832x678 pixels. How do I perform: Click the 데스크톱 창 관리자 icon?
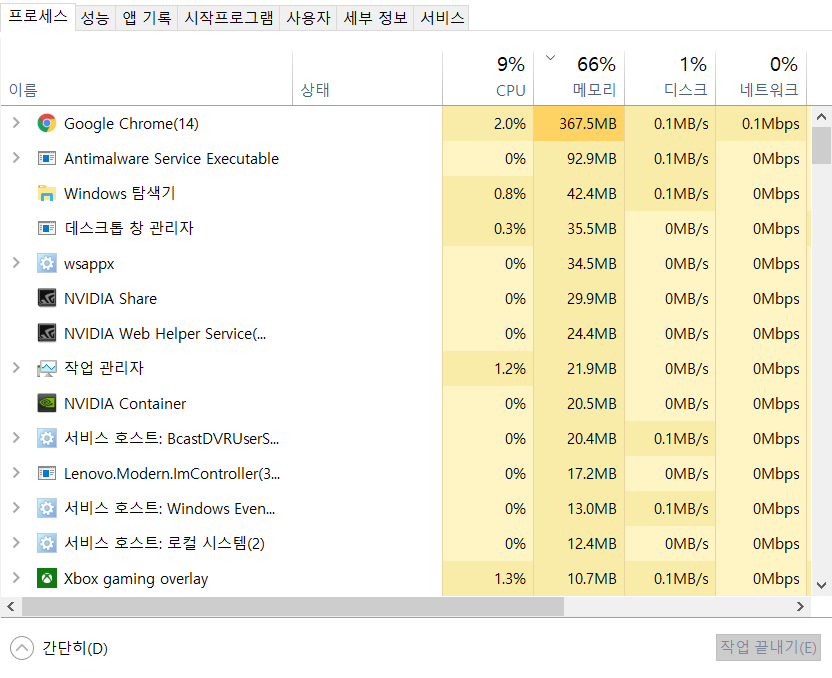(x=47, y=228)
